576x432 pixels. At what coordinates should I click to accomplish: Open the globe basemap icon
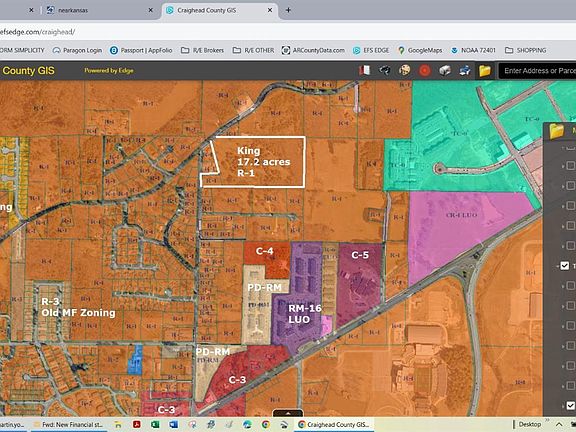404,70
